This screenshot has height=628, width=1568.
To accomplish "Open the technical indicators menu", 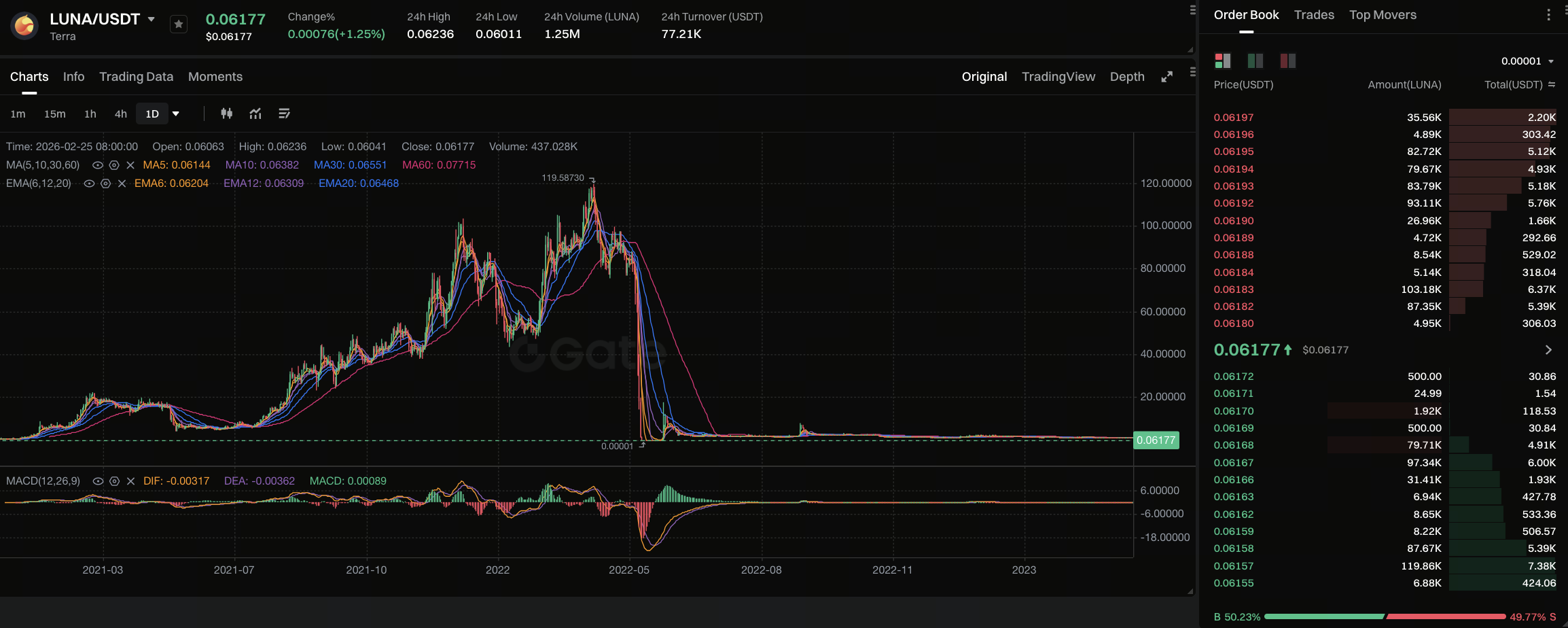I will coord(255,114).
